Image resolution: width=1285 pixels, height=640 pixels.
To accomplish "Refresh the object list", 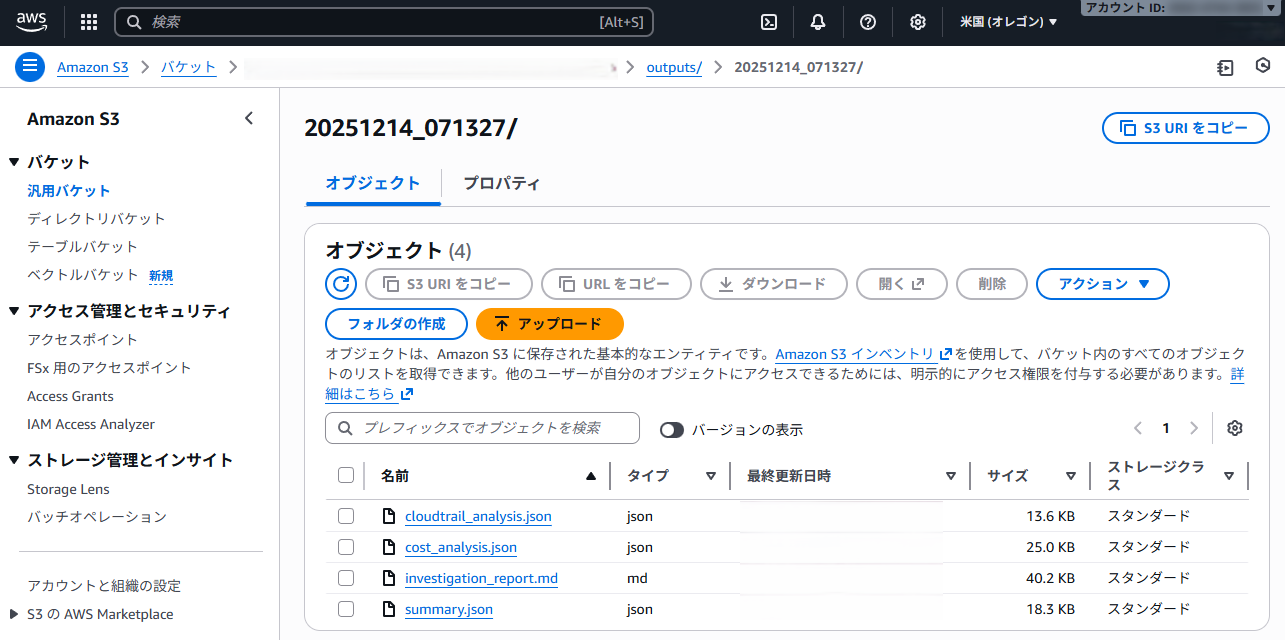I will (x=341, y=283).
